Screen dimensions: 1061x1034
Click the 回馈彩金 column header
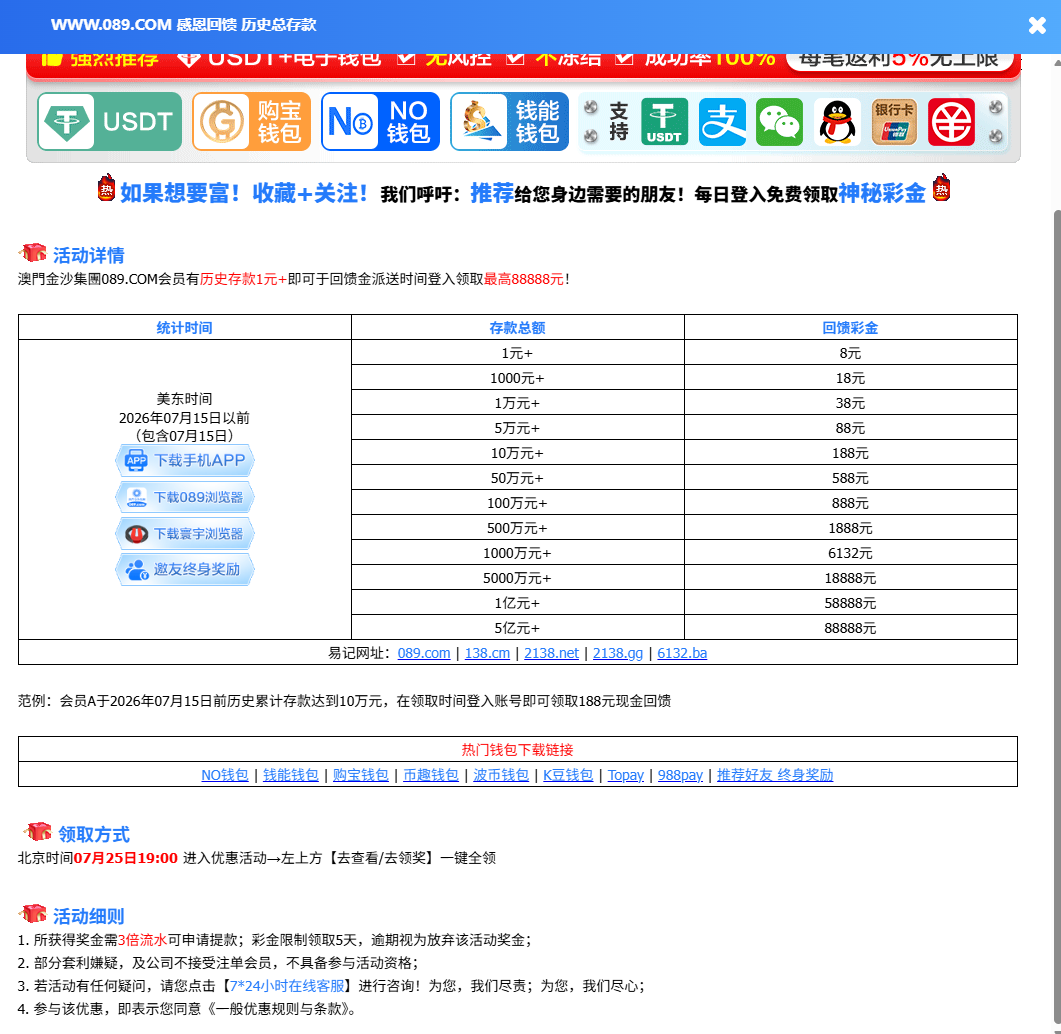850,328
